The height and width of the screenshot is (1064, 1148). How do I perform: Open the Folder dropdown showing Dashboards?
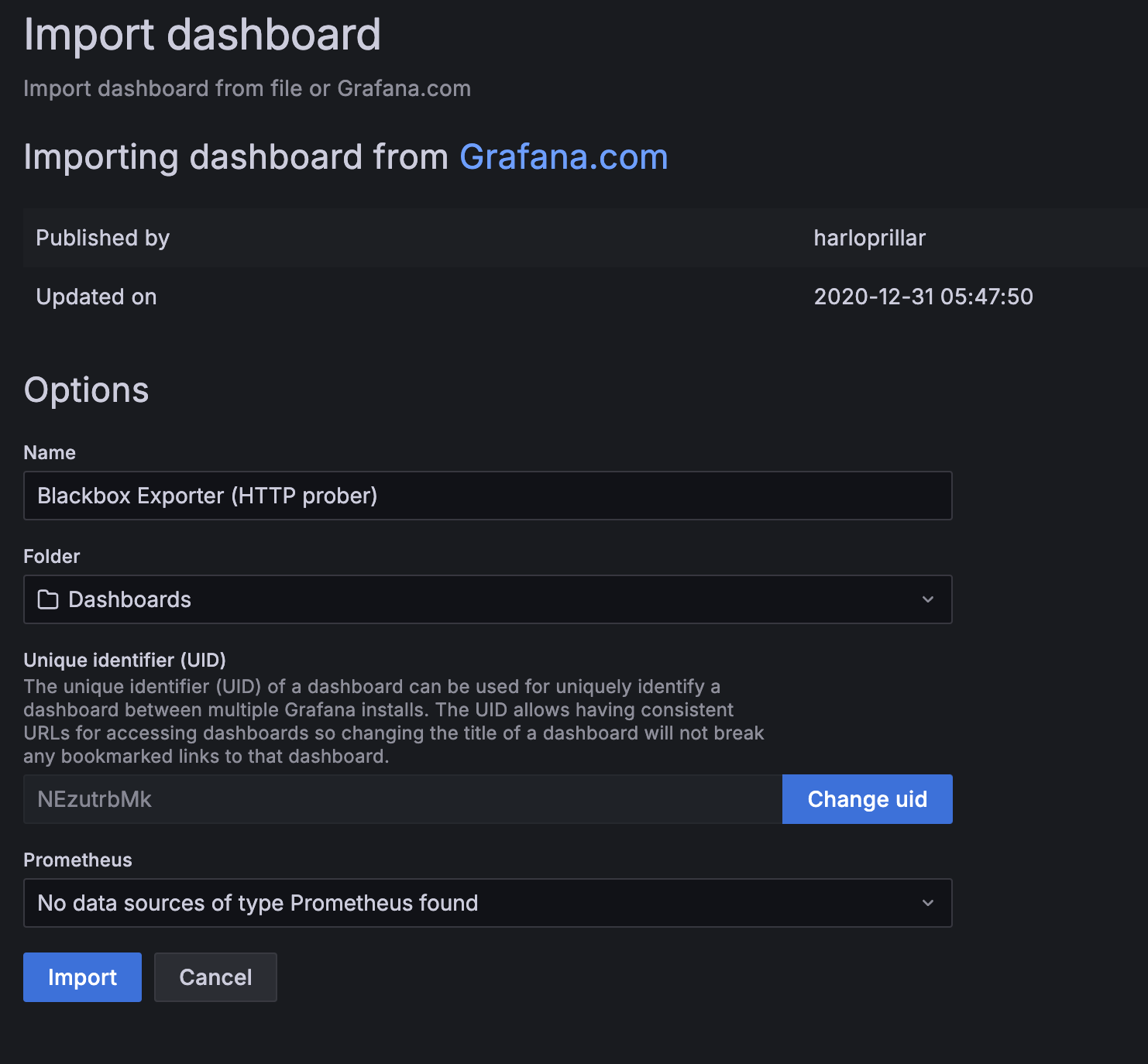488,599
